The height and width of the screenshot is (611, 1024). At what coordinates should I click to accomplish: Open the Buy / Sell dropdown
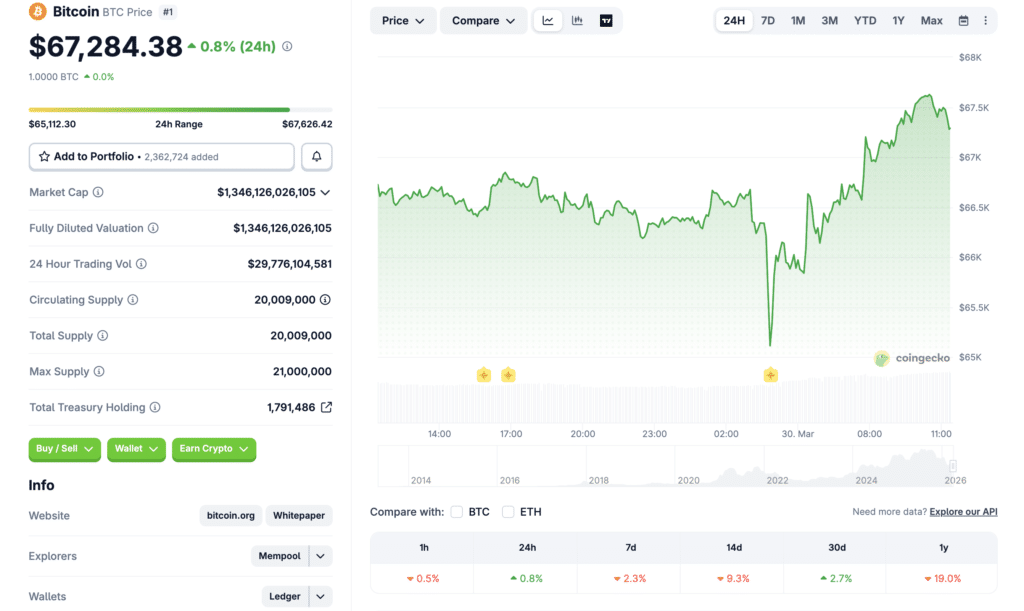64,449
